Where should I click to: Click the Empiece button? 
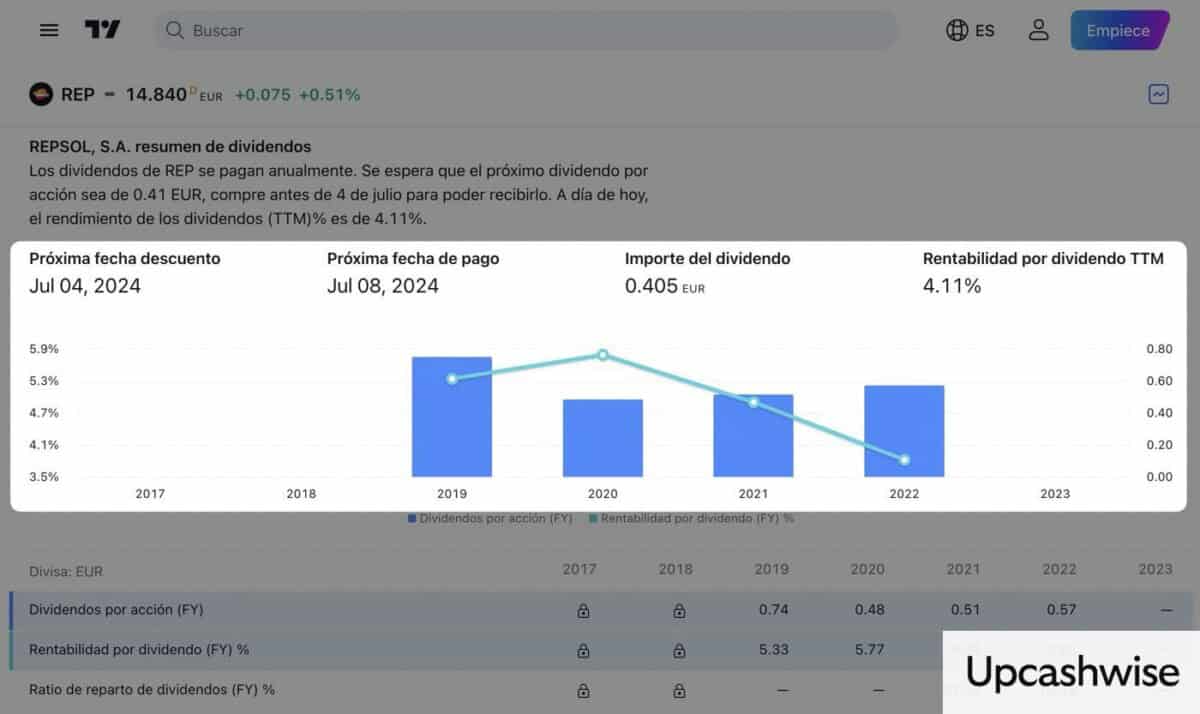tap(1119, 31)
